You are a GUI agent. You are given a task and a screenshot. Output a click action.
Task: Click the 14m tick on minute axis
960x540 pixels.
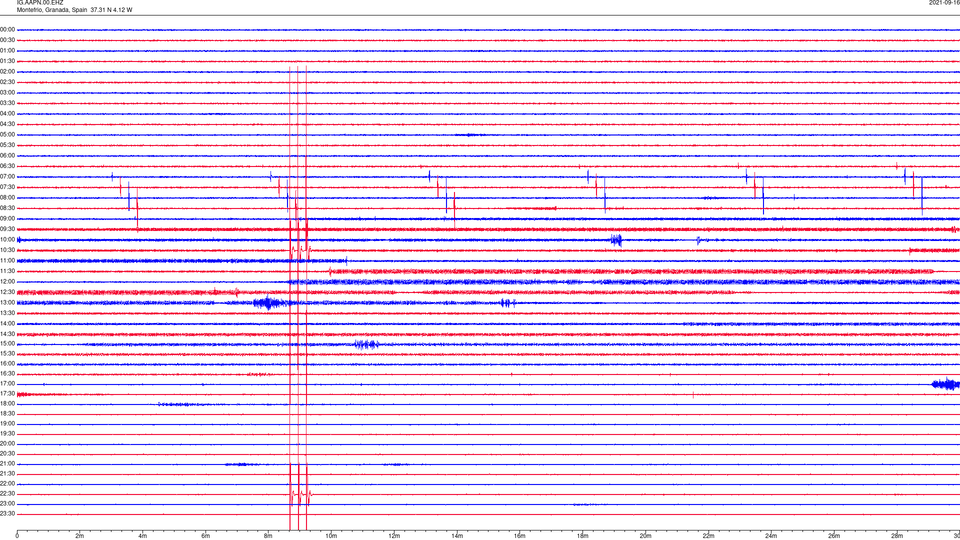click(457, 536)
